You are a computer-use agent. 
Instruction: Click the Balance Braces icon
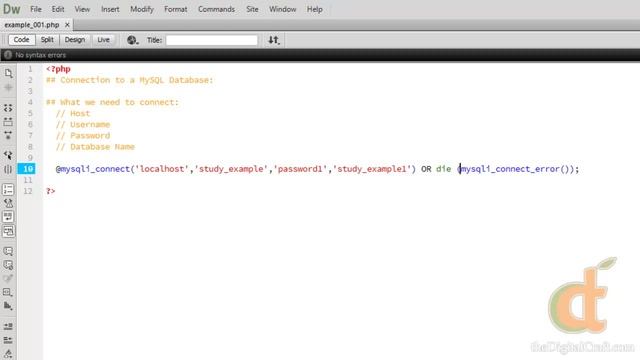coord(8,169)
